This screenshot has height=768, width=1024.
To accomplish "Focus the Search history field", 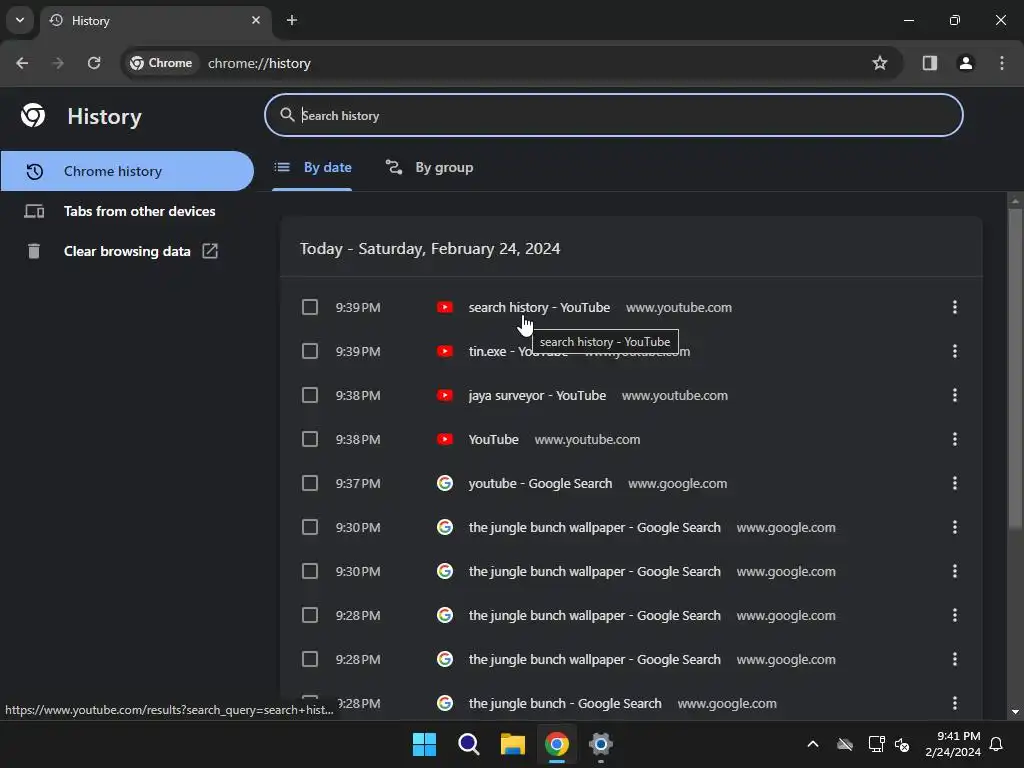I will 614,116.
